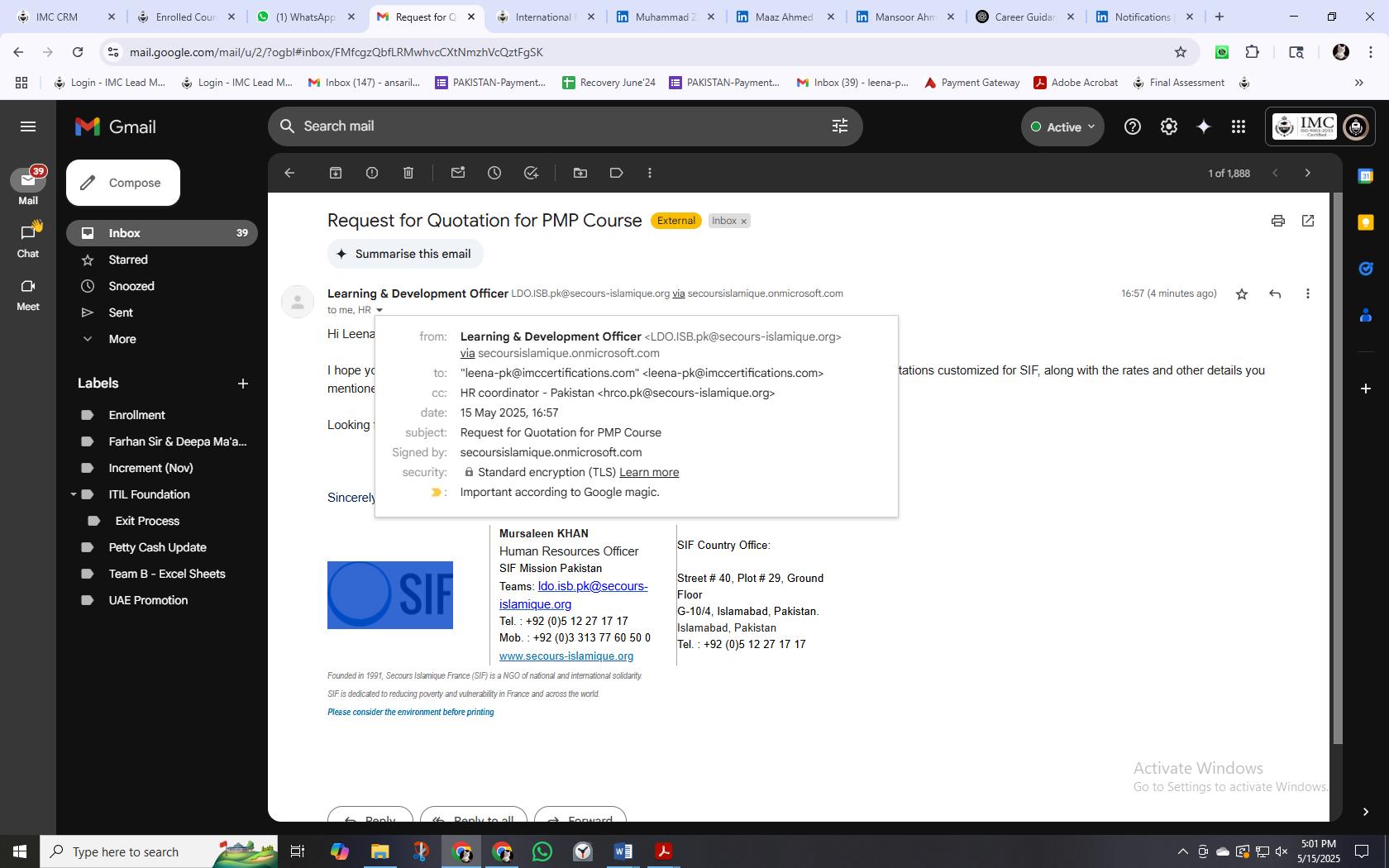Print the whole email conversation
Viewport: 1389px width, 868px height.
(x=1278, y=221)
